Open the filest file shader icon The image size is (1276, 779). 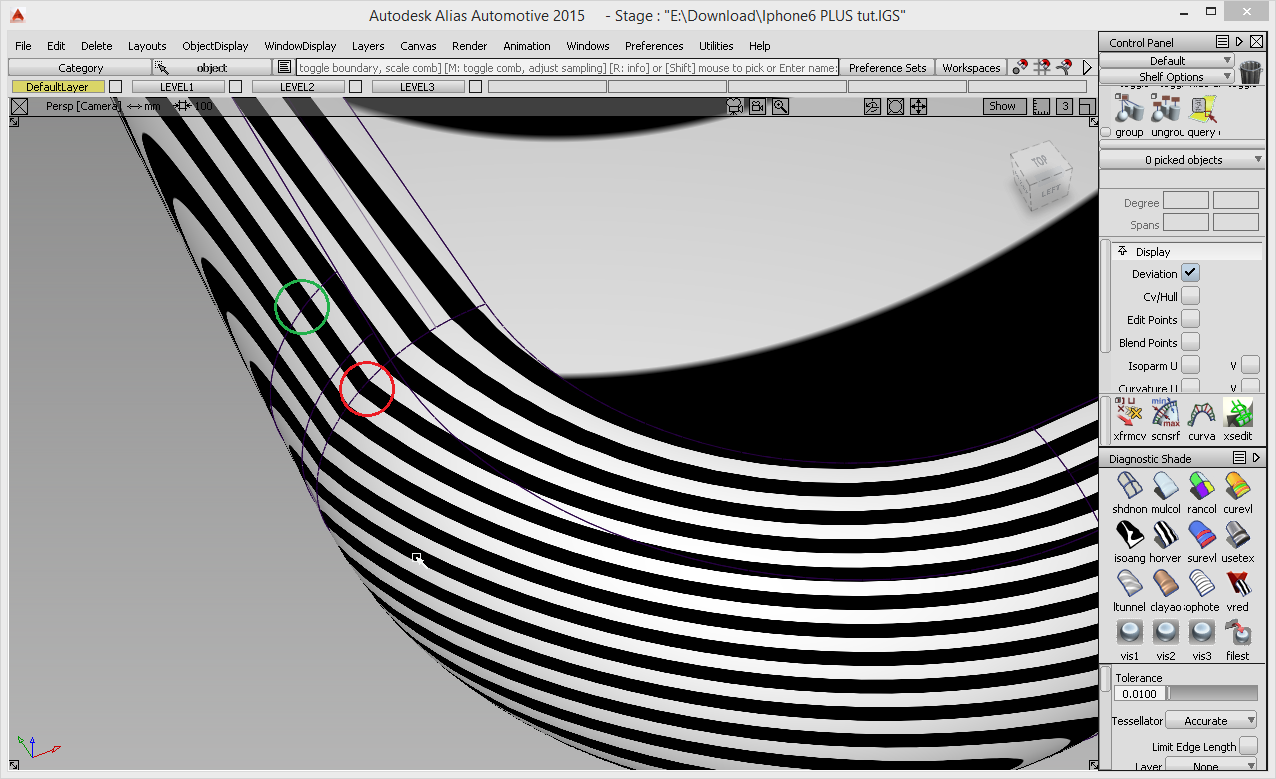point(1238,633)
